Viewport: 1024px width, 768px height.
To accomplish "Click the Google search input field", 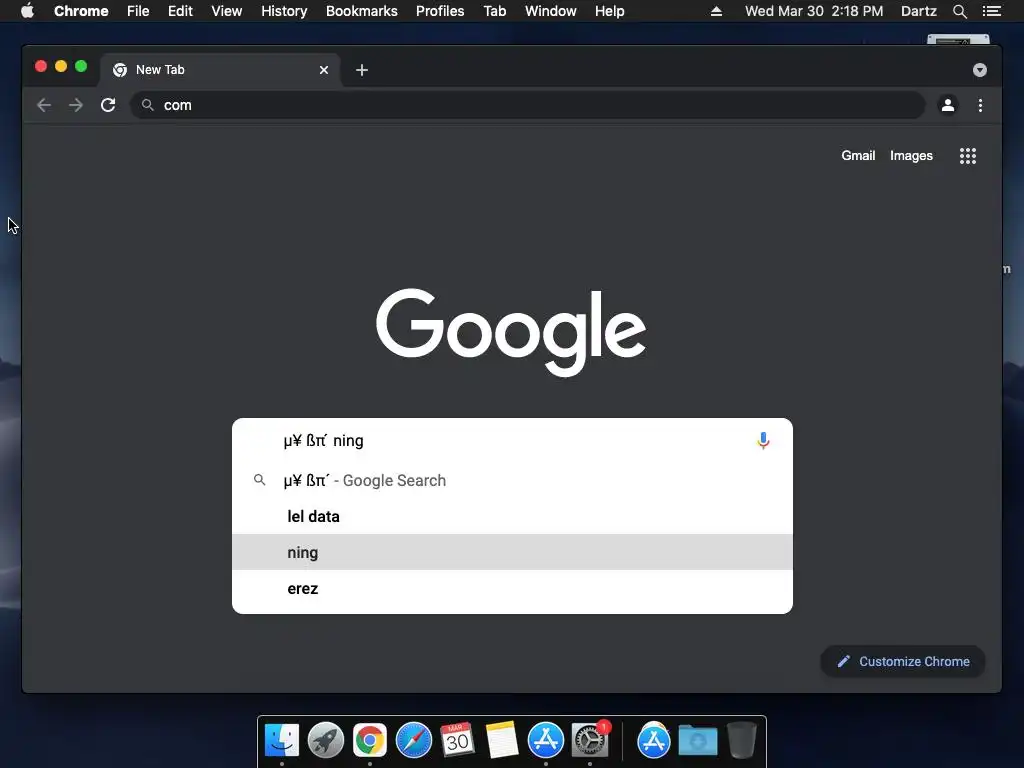I will coord(513,441).
